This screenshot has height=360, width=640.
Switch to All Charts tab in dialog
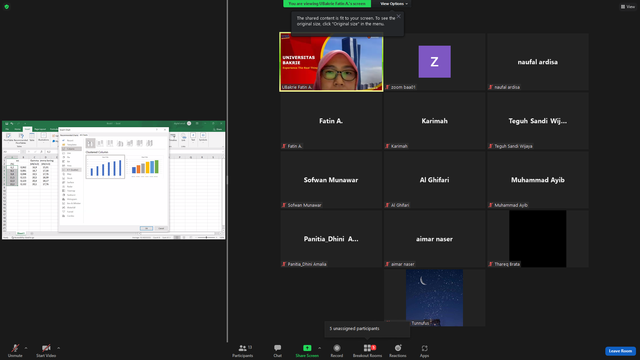coord(84,135)
